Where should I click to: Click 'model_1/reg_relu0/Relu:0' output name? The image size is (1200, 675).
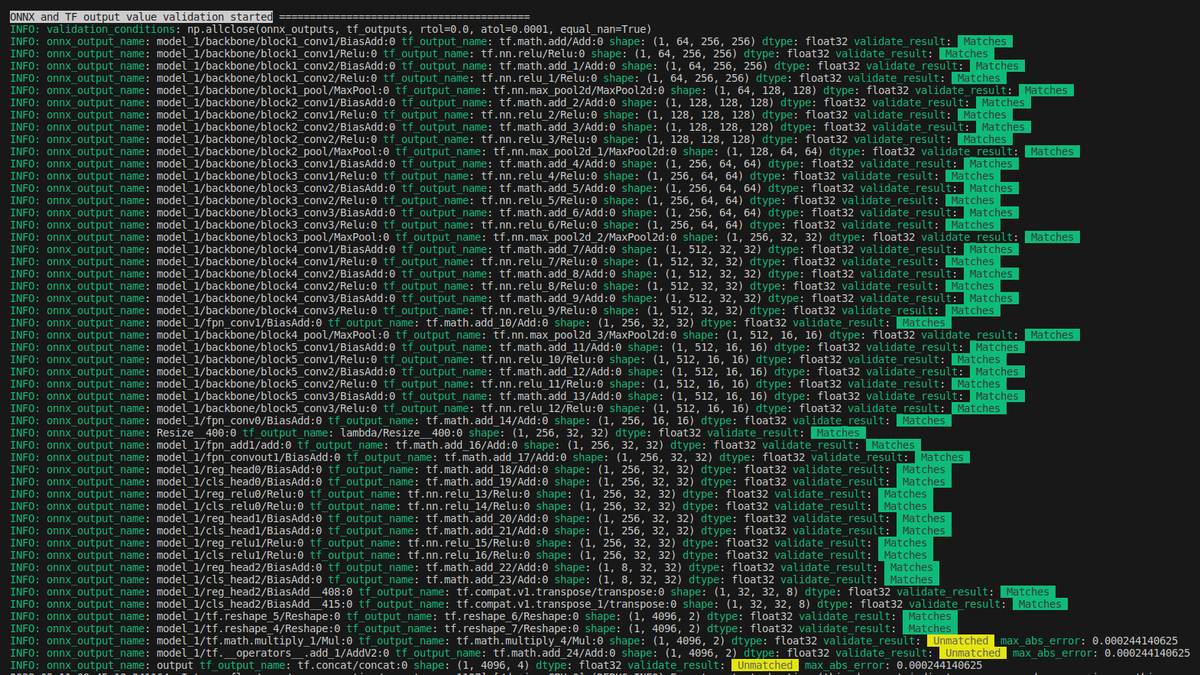click(x=231, y=493)
